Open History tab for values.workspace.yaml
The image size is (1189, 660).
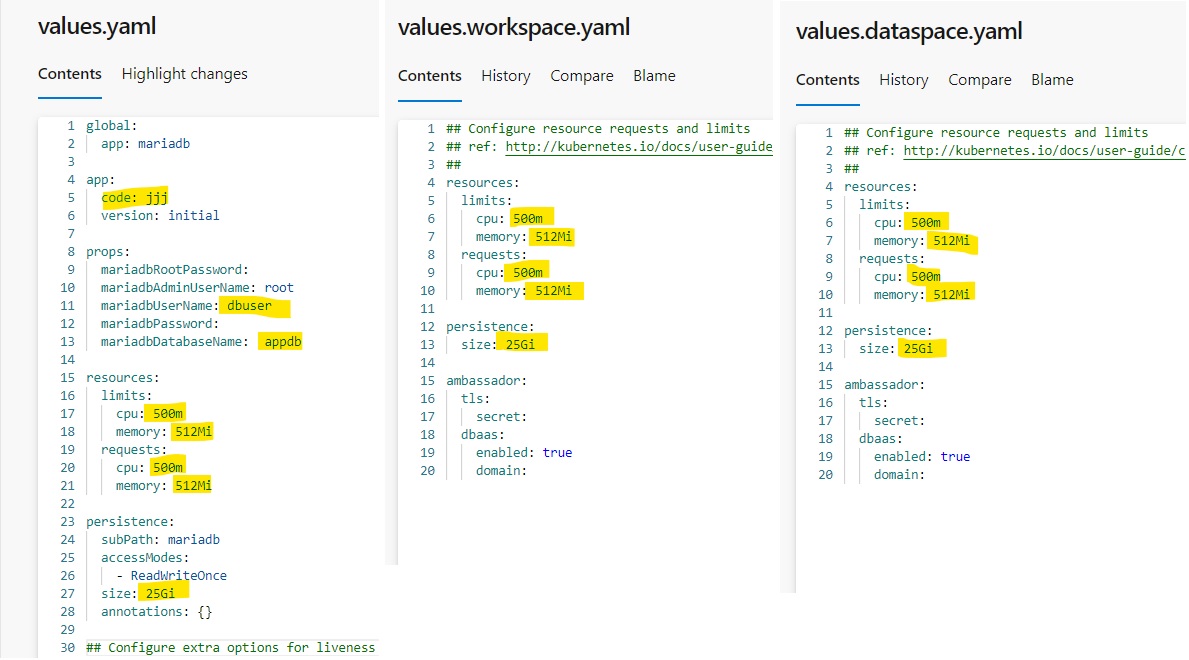coord(505,76)
